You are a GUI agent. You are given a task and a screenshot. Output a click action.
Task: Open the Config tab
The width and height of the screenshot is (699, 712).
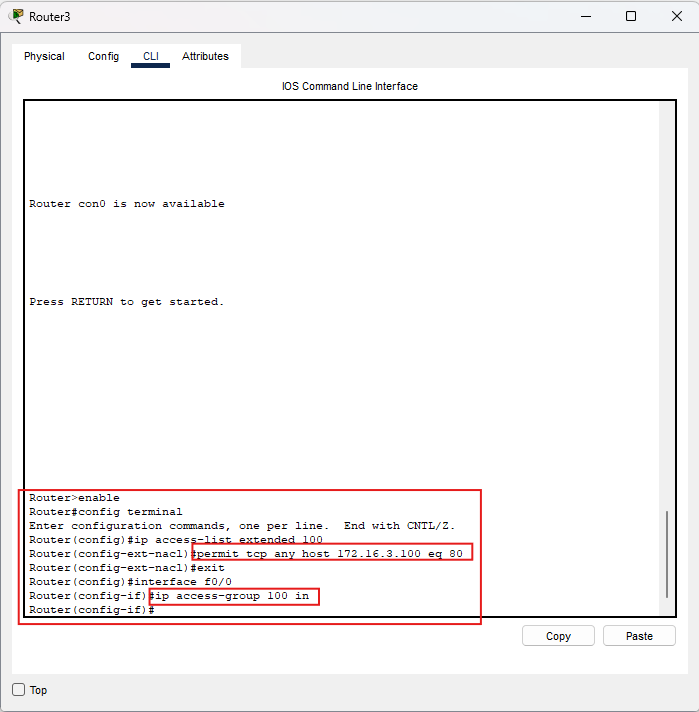point(103,57)
